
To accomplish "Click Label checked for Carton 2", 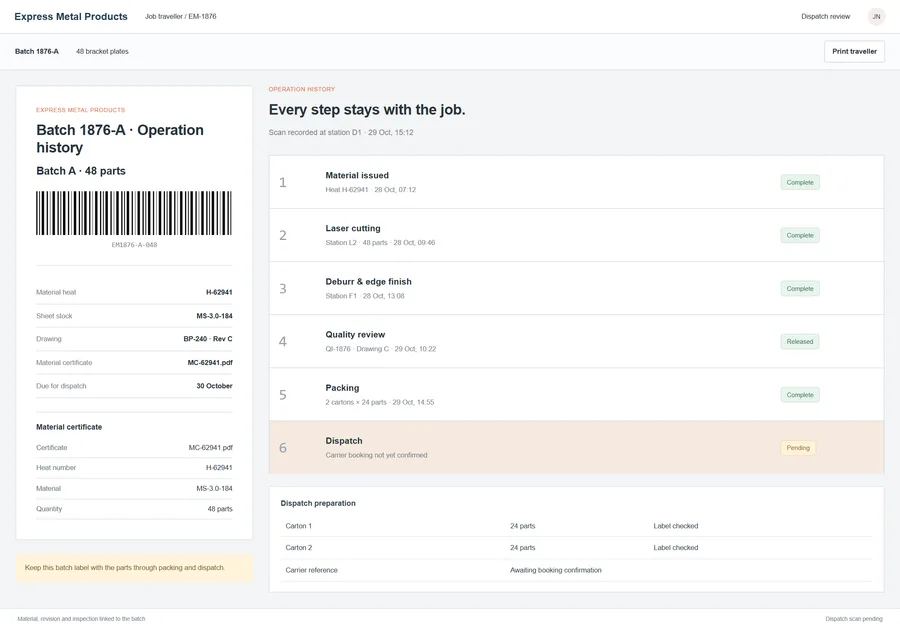I will pyautogui.click(x=676, y=548).
